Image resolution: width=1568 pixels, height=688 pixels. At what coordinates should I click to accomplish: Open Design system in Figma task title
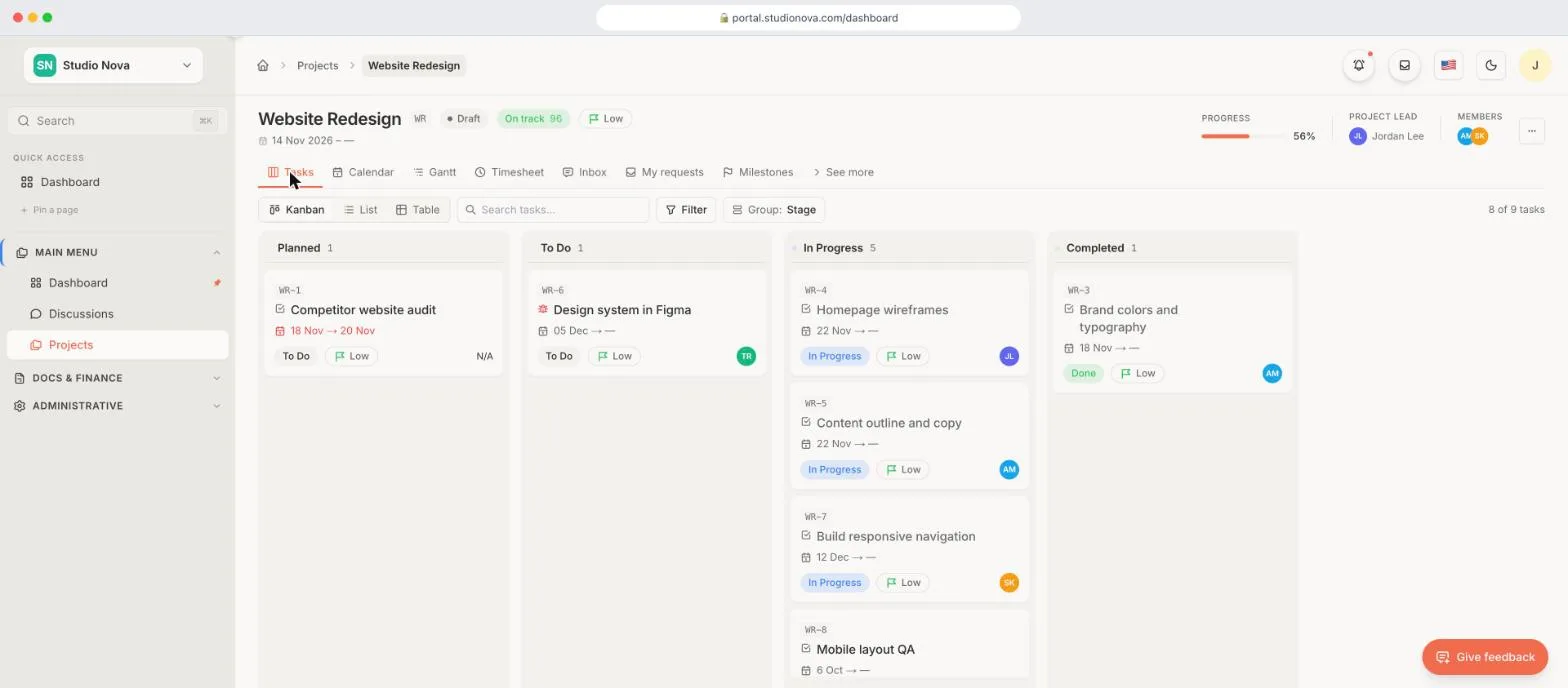[x=622, y=310]
